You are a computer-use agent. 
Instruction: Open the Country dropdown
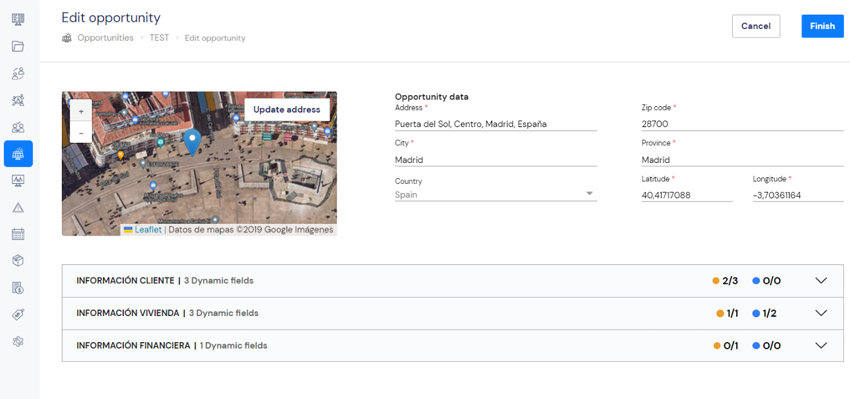pos(495,195)
